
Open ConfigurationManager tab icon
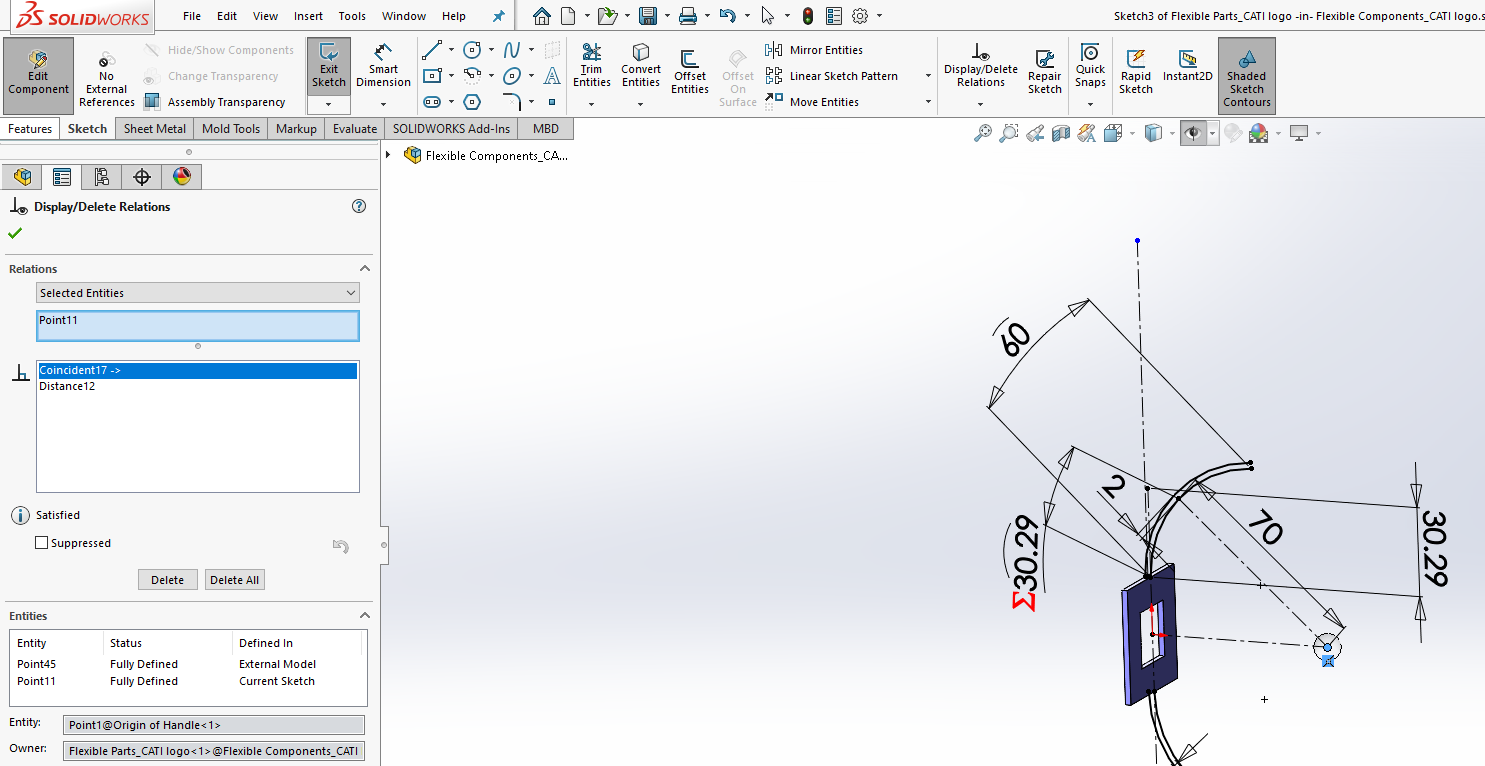102,177
